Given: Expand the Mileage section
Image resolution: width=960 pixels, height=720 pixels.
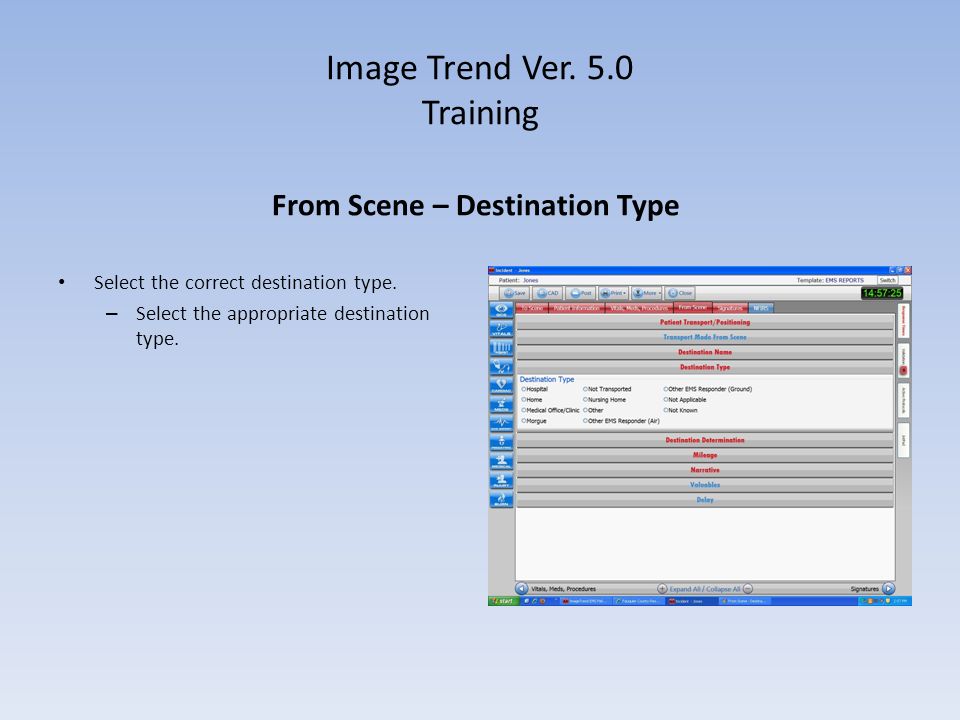Looking at the screenshot, I should point(705,456).
